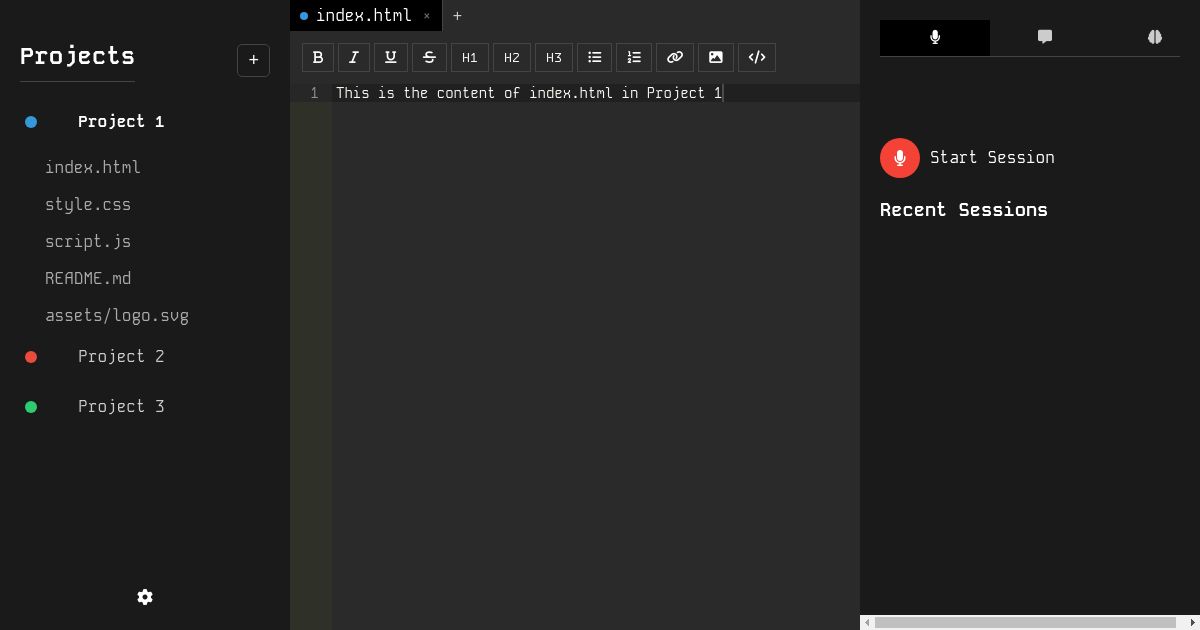Insert a bulleted list
The image size is (1200, 630).
(x=594, y=57)
